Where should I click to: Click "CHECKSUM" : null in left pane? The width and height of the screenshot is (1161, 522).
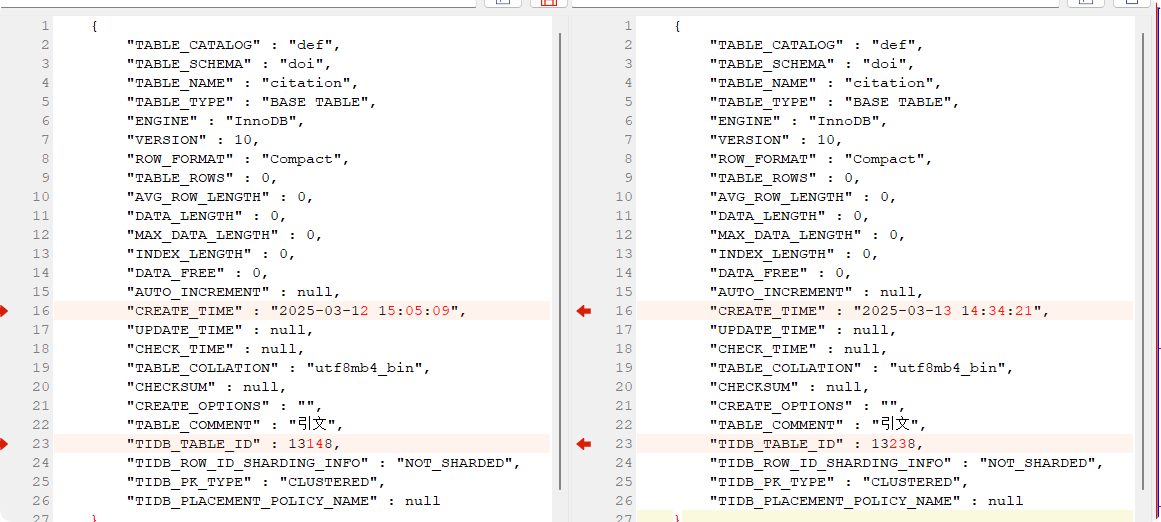point(206,387)
